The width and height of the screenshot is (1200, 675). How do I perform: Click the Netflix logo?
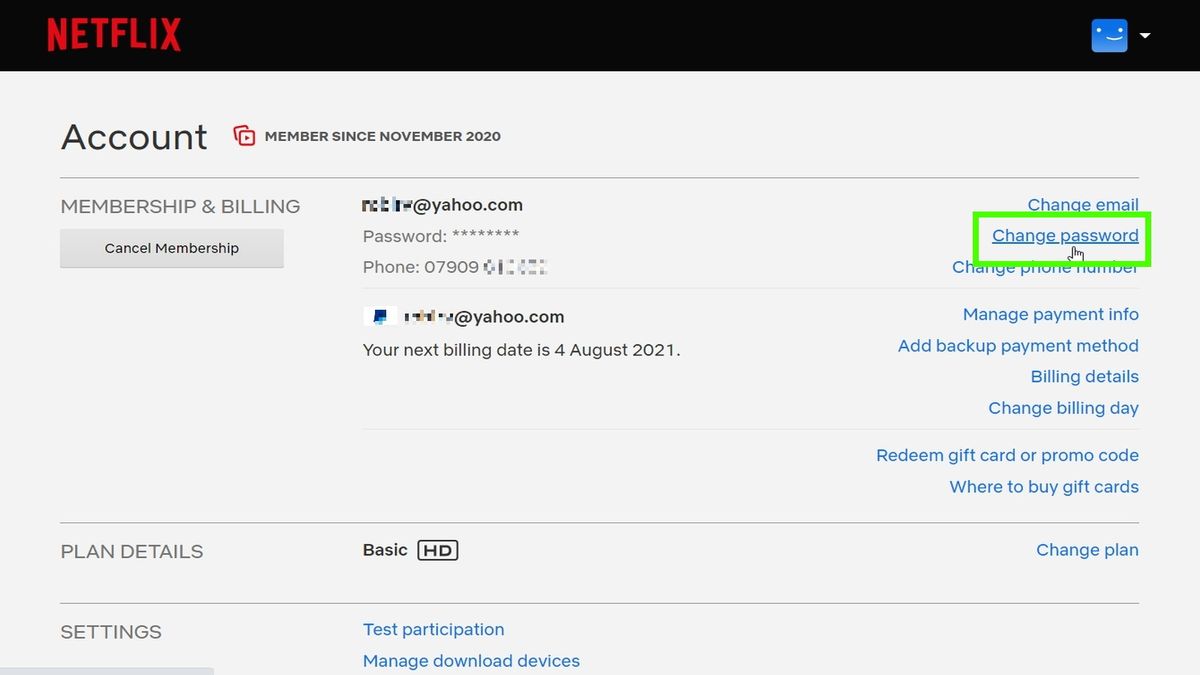click(x=114, y=35)
